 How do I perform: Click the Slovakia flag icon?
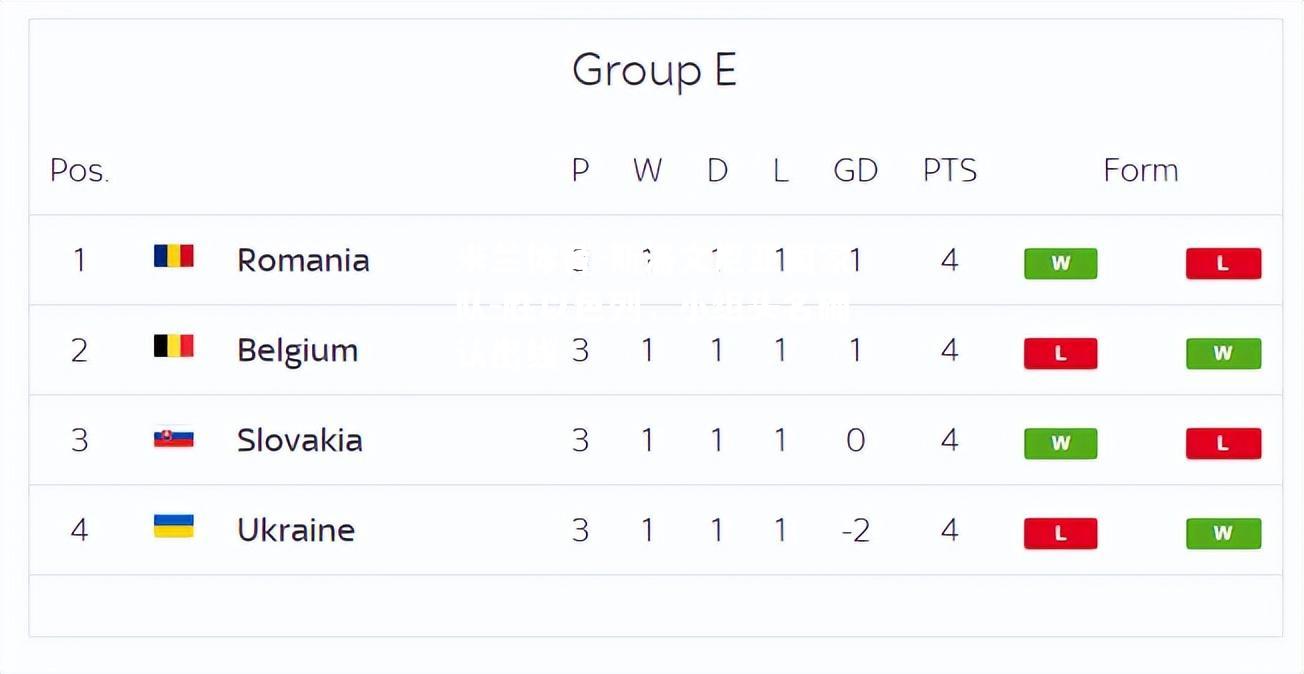(x=173, y=437)
